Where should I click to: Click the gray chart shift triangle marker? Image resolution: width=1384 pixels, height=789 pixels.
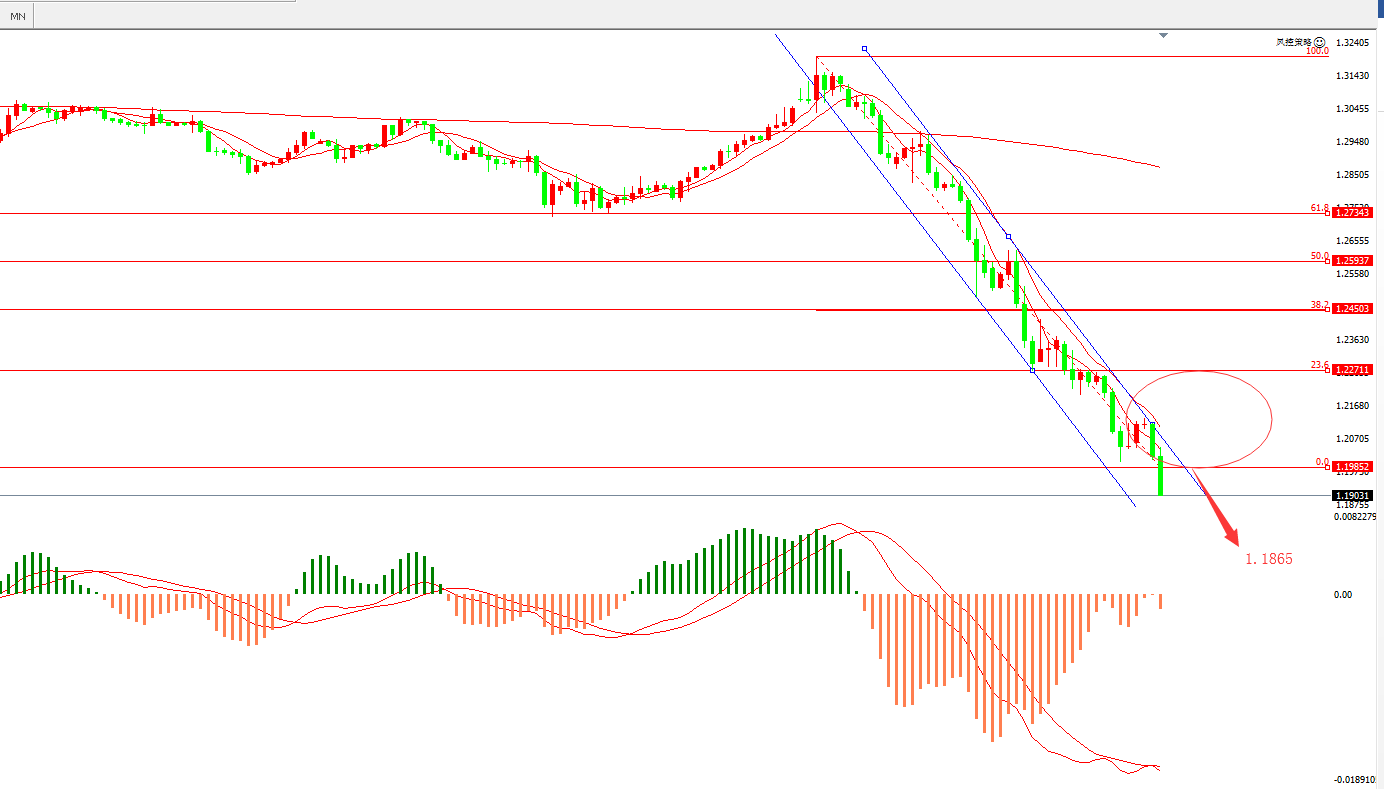pos(1163,36)
